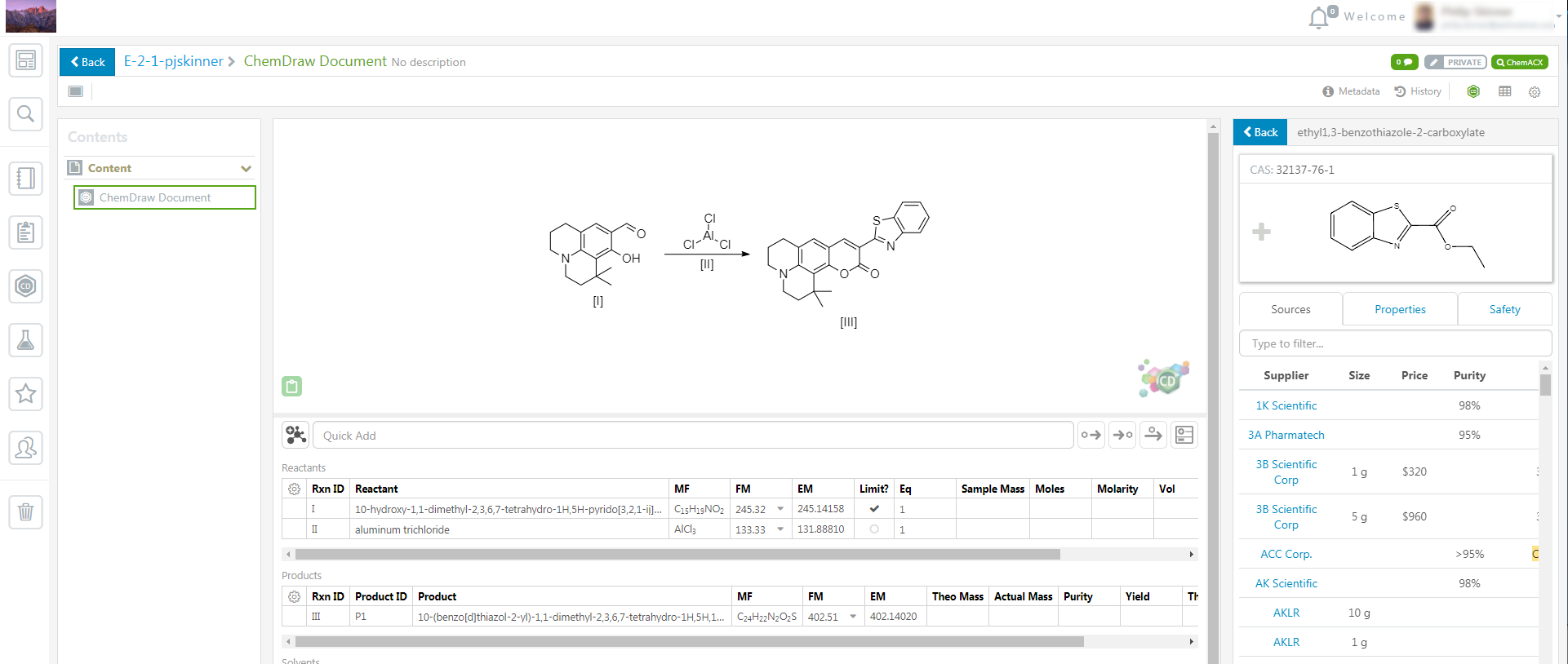
Task: Click the ChemACX button
Action: coord(1520,62)
